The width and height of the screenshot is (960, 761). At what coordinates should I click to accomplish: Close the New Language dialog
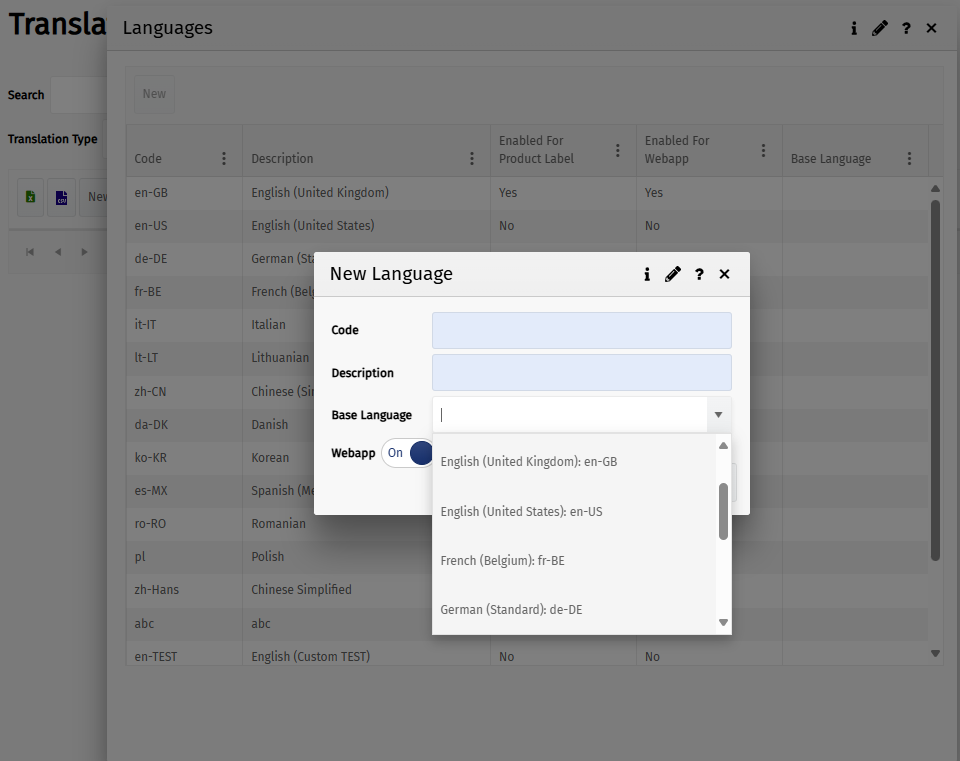(x=724, y=274)
